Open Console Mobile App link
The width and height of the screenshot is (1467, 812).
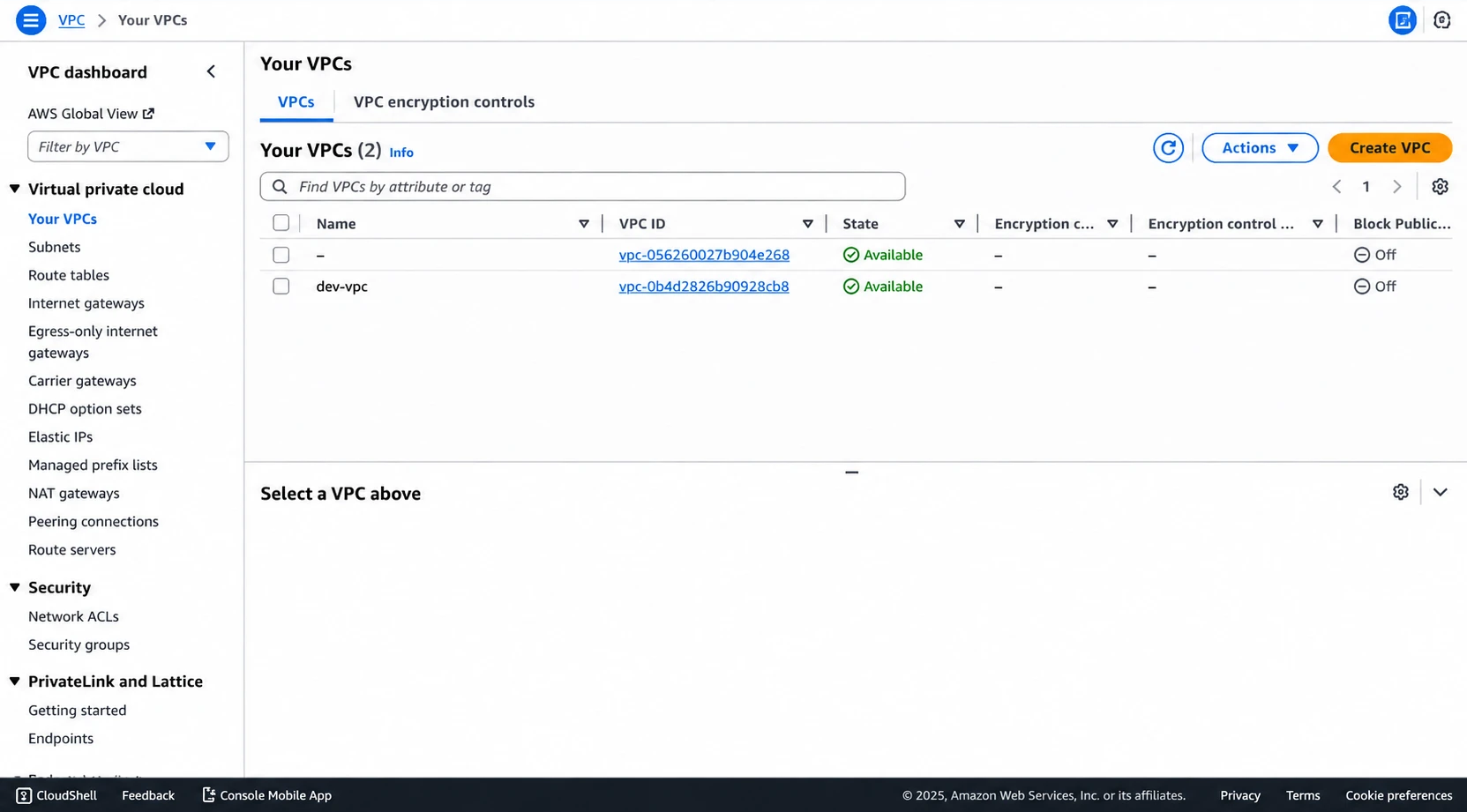[266, 795]
